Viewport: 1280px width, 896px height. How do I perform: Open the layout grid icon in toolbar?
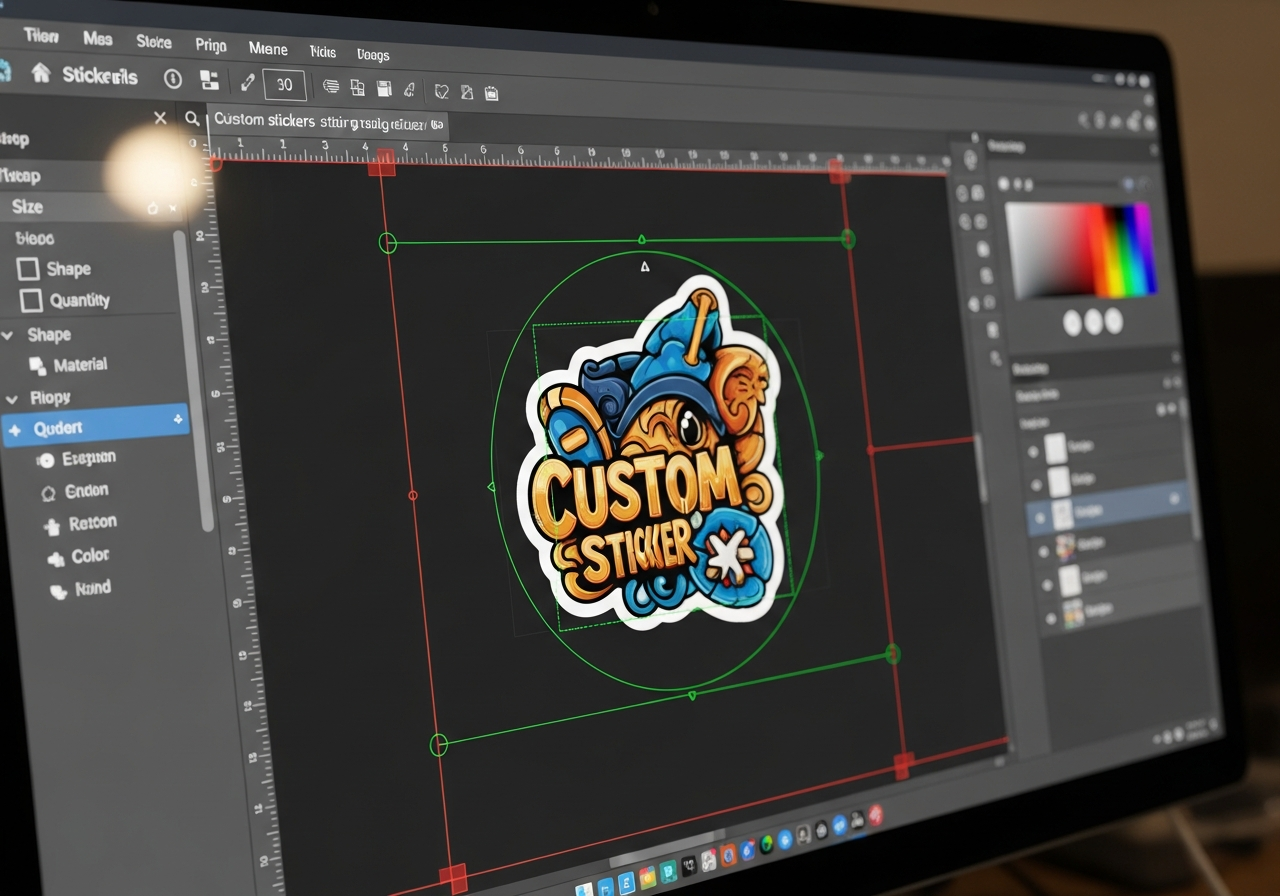(209, 80)
